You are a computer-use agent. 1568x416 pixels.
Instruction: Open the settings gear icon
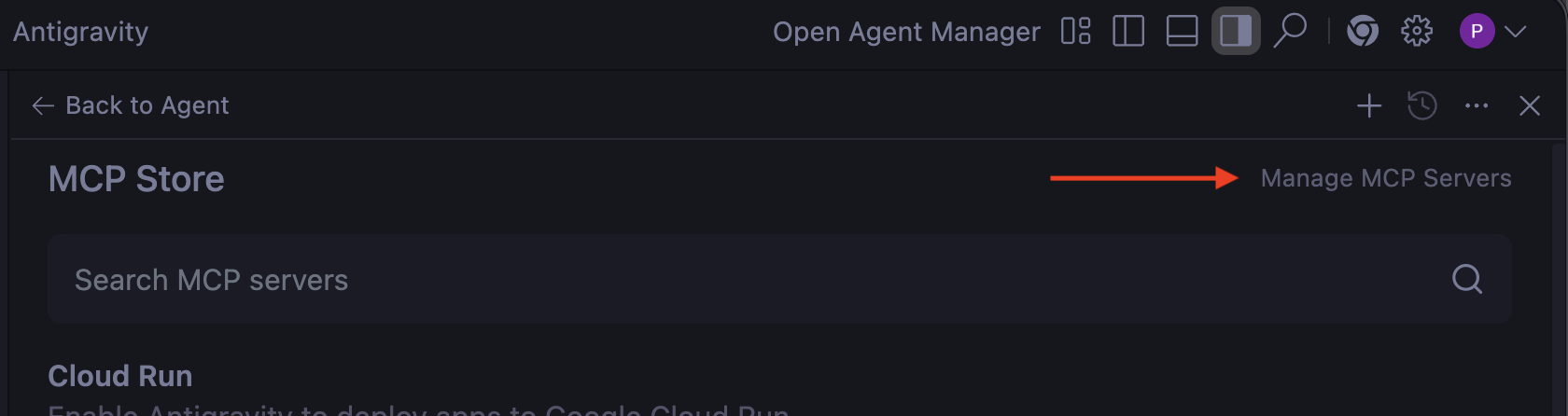(x=1417, y=31)
